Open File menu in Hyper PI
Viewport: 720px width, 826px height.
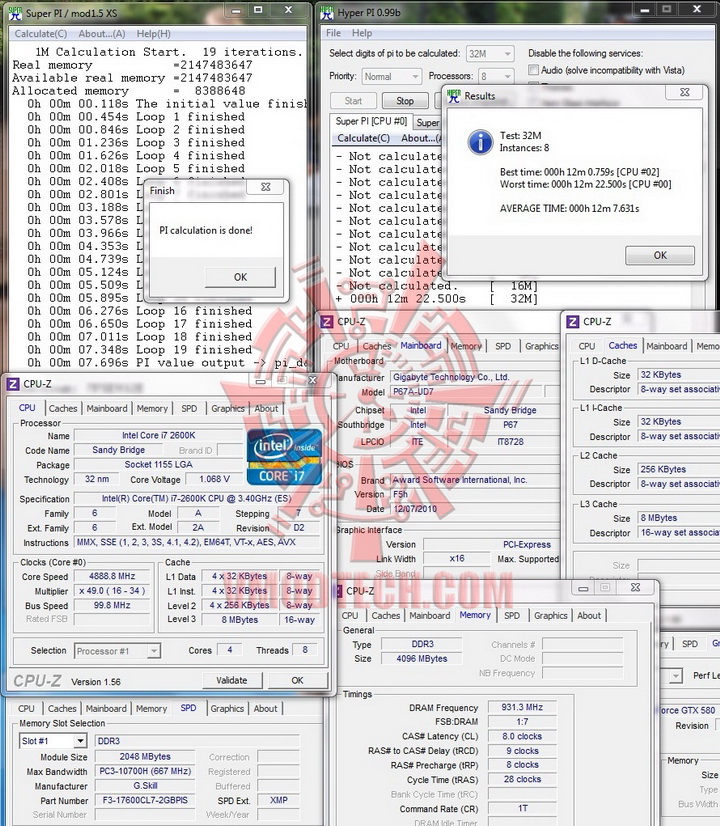[x=333, y=33]
